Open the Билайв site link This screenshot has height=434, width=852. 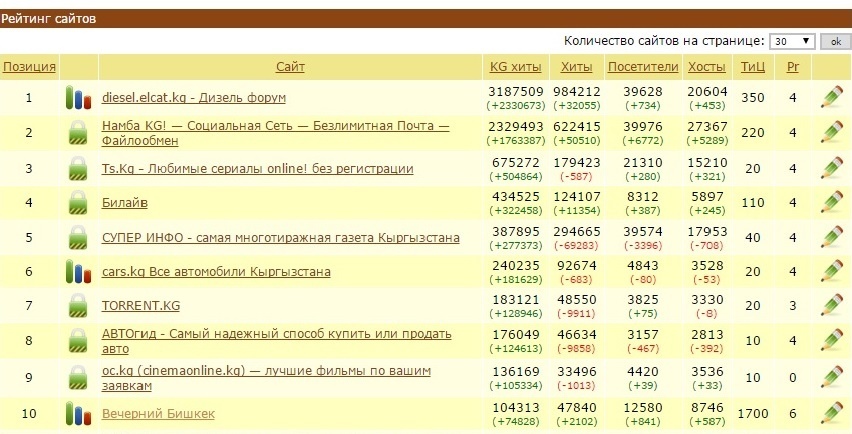124,203
